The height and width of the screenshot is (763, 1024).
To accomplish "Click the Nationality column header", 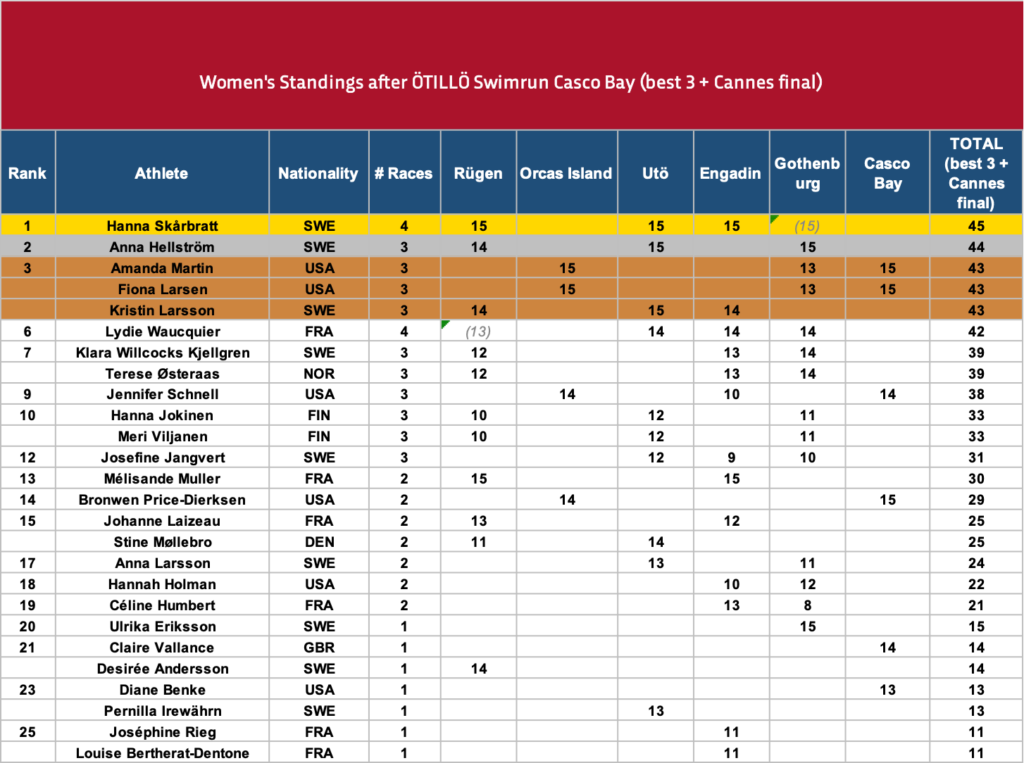I will coord(319,173).
